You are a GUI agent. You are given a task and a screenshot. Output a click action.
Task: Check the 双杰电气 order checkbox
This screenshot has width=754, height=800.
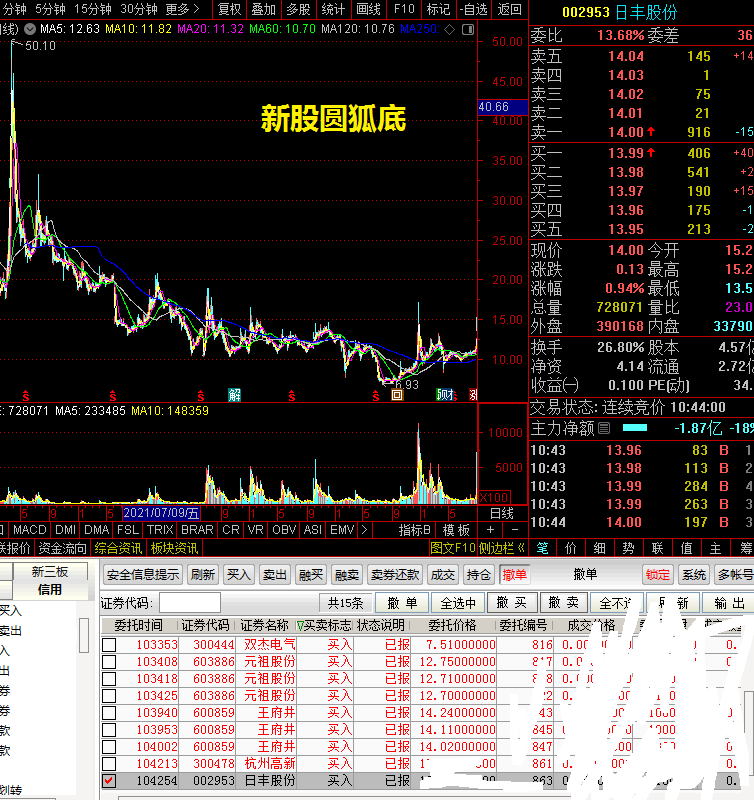pyautogui.click(x=109, y=644)
